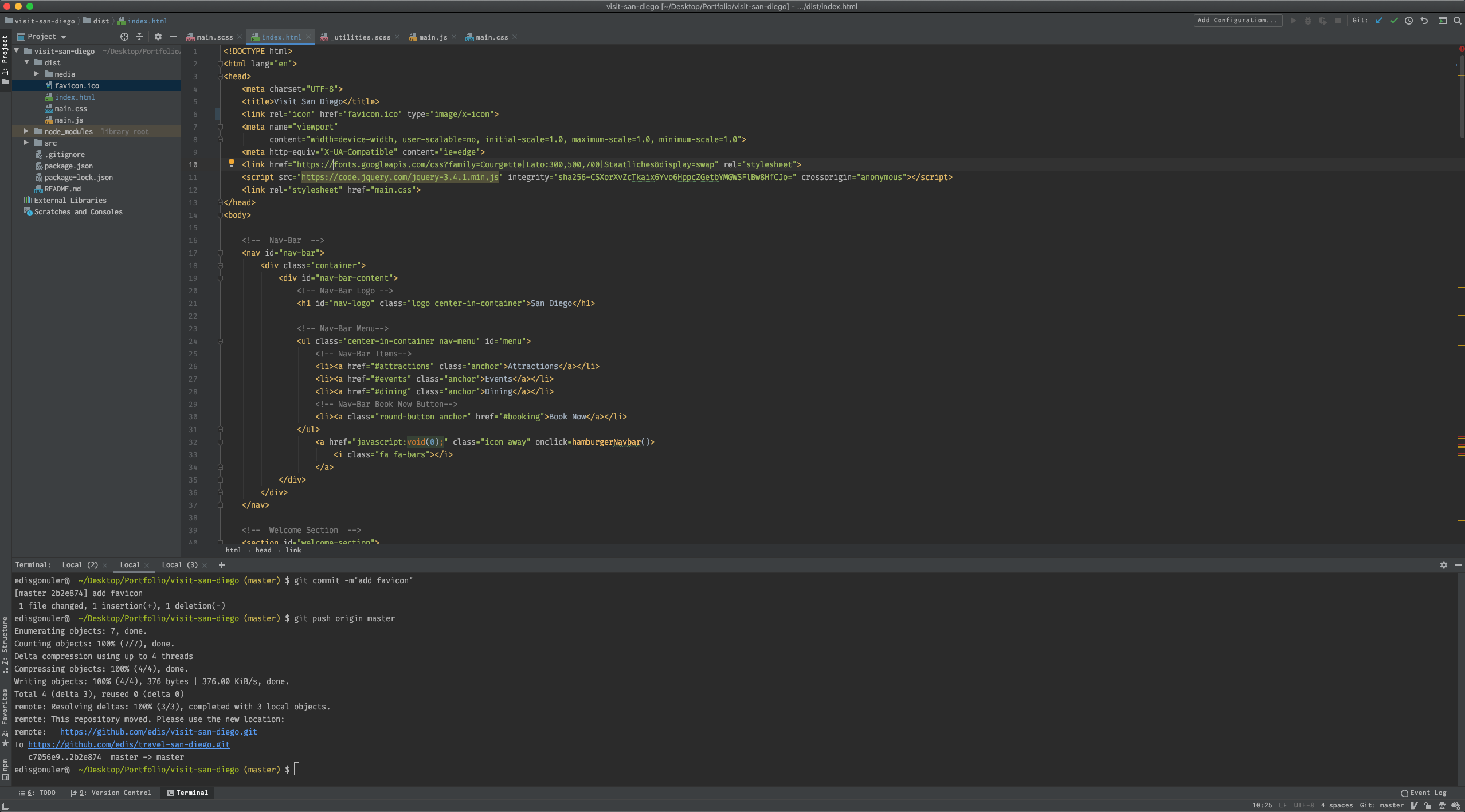Screen dimensions: 1465x812
Task: Click the Debug bug icon
Action: point(1308,21)
